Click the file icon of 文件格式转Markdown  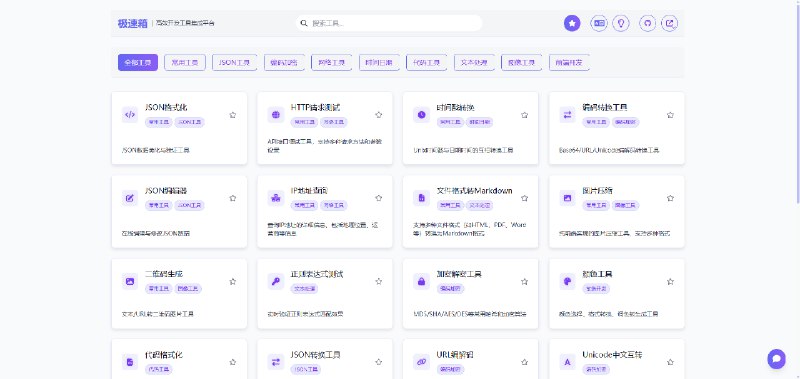coord(421,198)
